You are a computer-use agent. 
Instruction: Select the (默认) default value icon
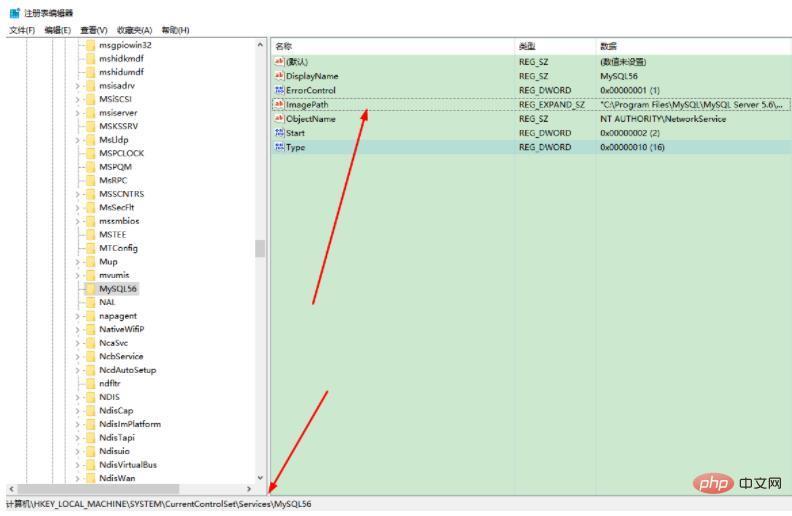tap(279, 62)
